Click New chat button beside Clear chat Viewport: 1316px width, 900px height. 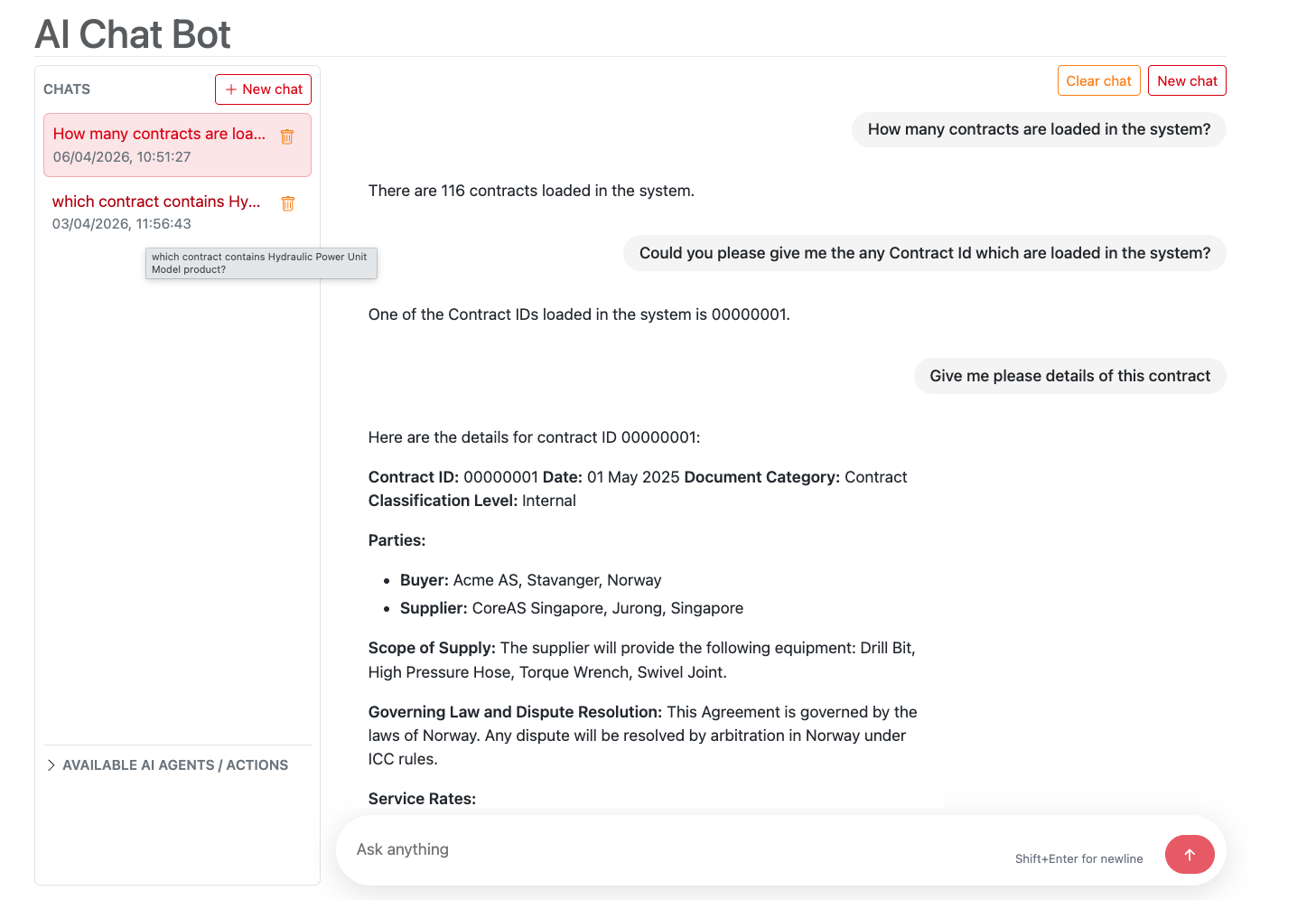(x=1186, y=81)
